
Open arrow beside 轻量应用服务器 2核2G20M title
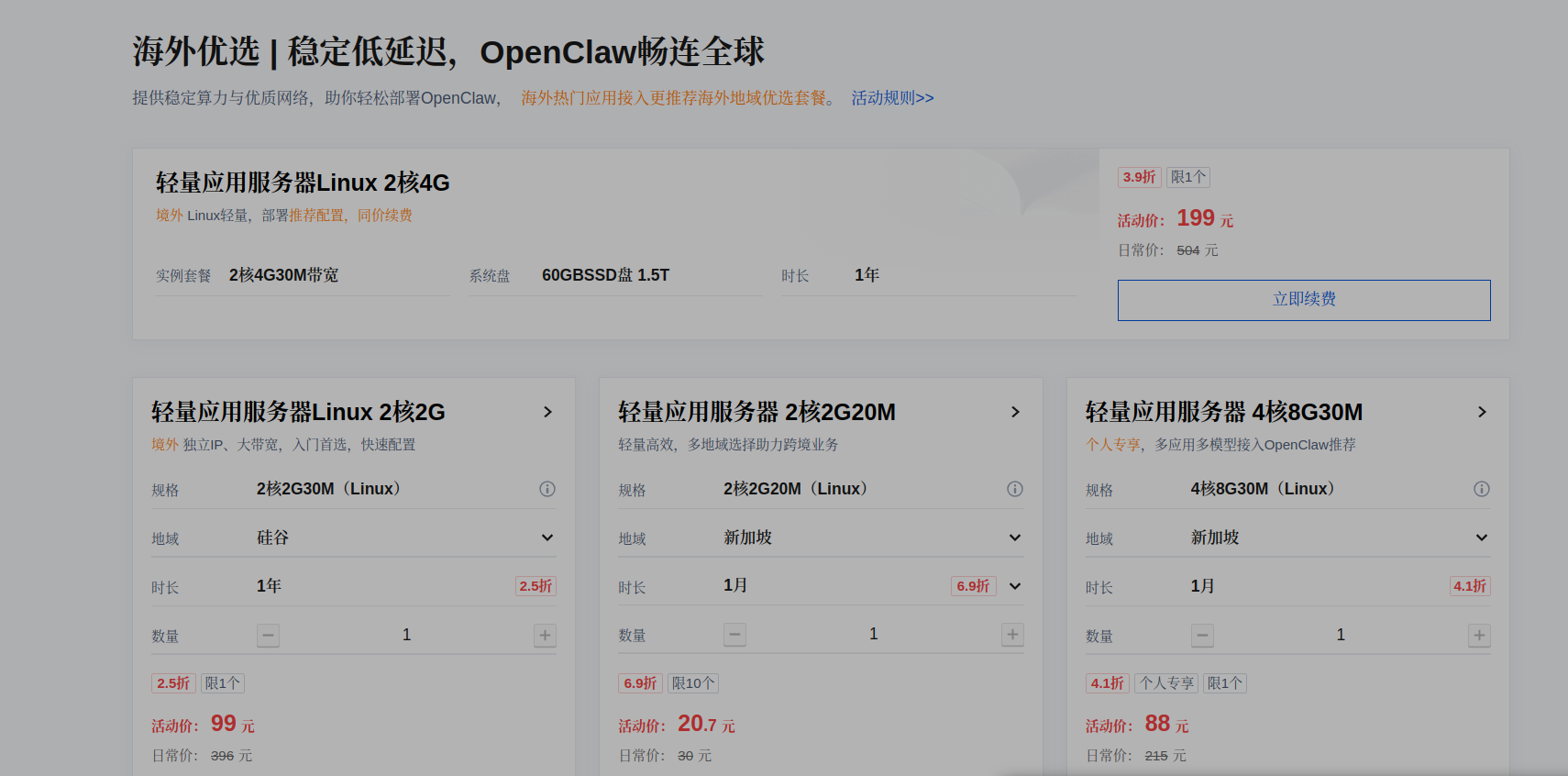point(1015,412)
